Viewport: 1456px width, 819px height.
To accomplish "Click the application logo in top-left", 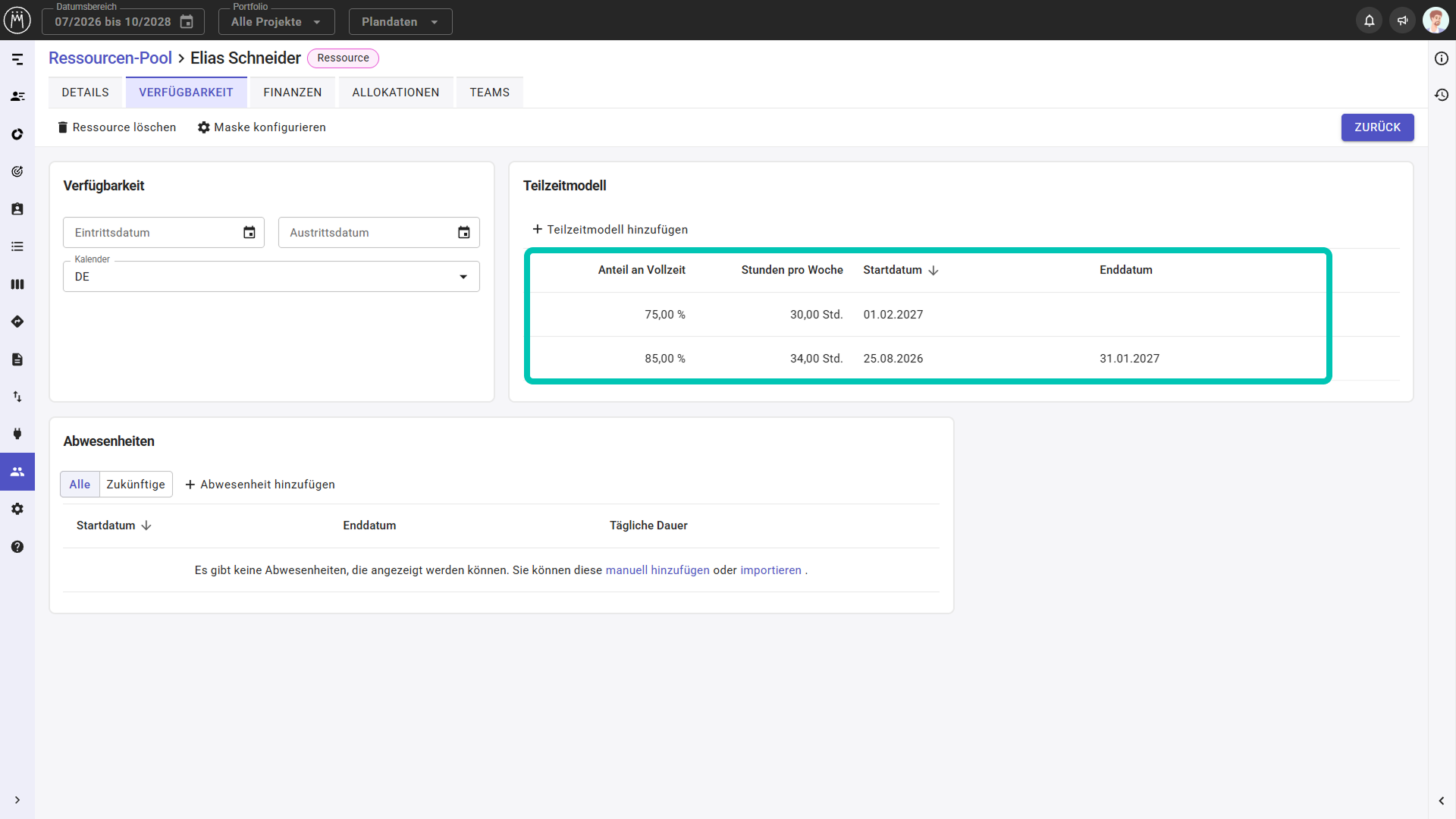I will pos(17,20).
